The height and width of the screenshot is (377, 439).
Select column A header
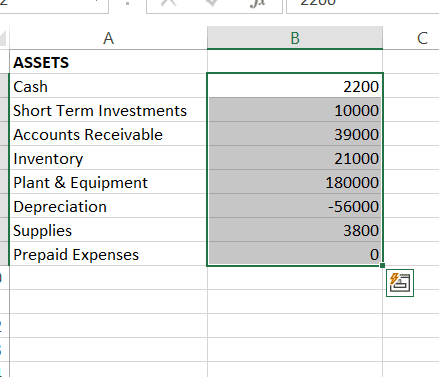tap(108, 38)
